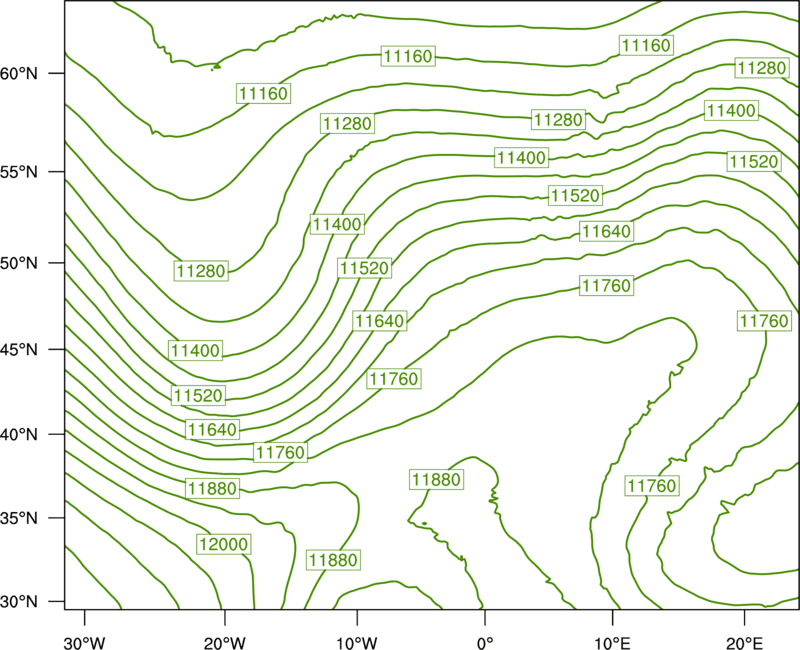Click the 30°N latitude axis label
800x650 pixels.
coord(19,602)
